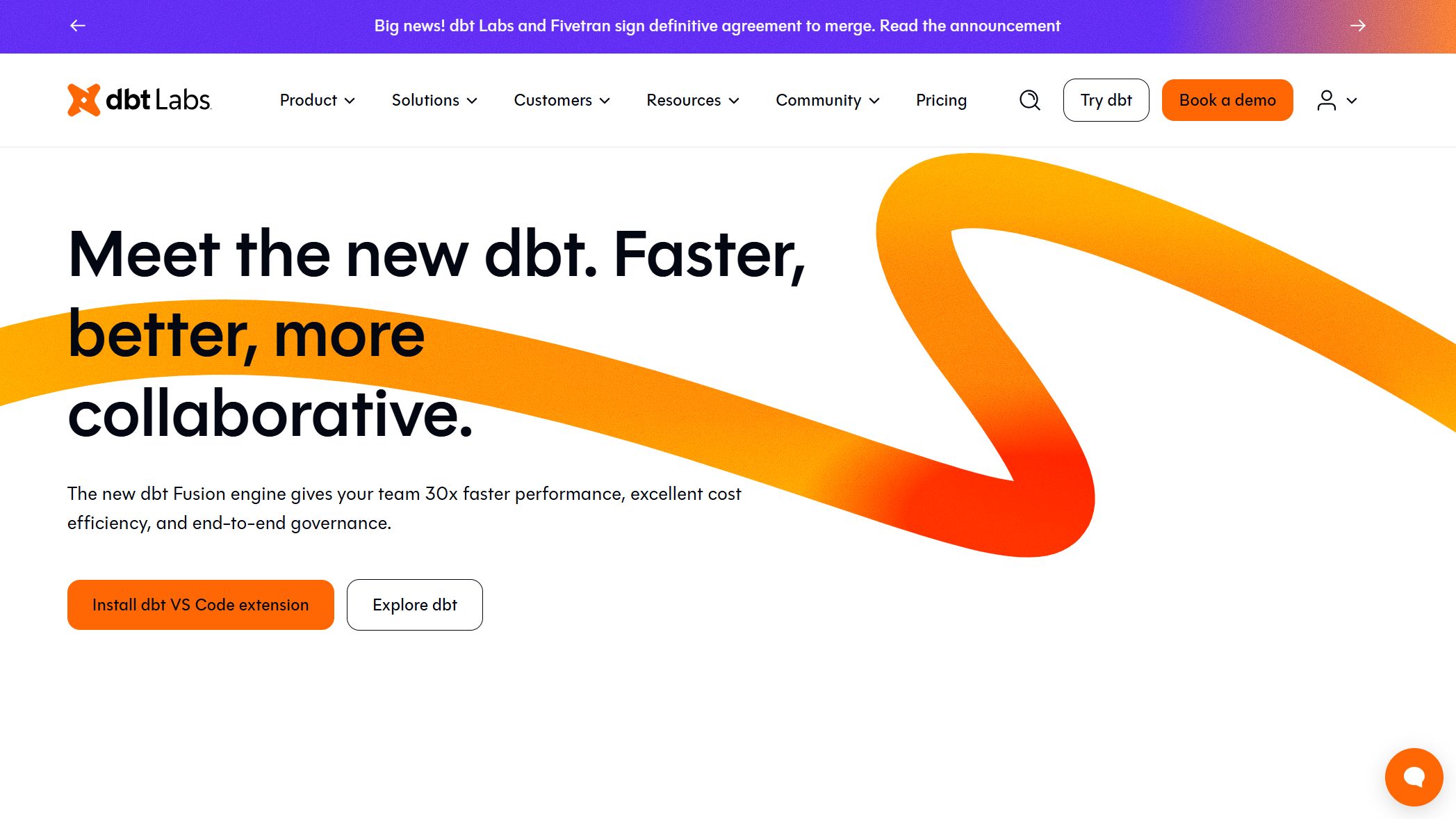Go to the Pricing page
The height and width of the screenshot is (819, 1456).
(x=941, y=100)
